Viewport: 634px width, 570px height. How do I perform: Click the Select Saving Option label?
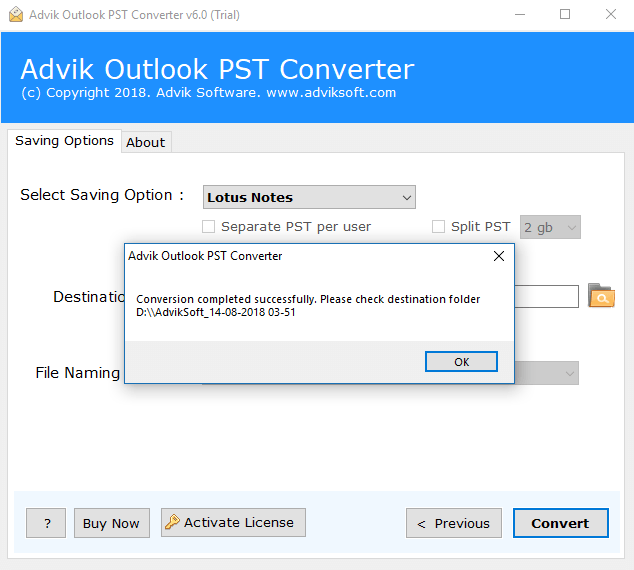(102, 195)
